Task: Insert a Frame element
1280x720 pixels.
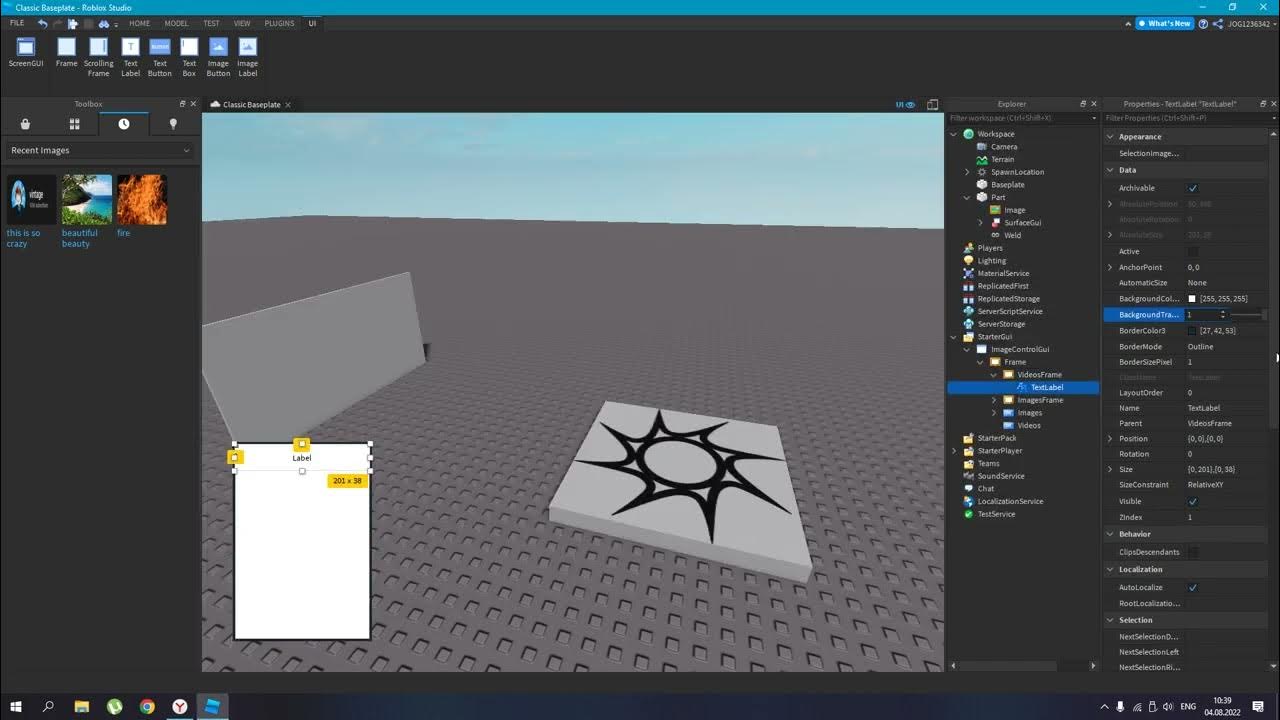Action: (x=66, y=54)
